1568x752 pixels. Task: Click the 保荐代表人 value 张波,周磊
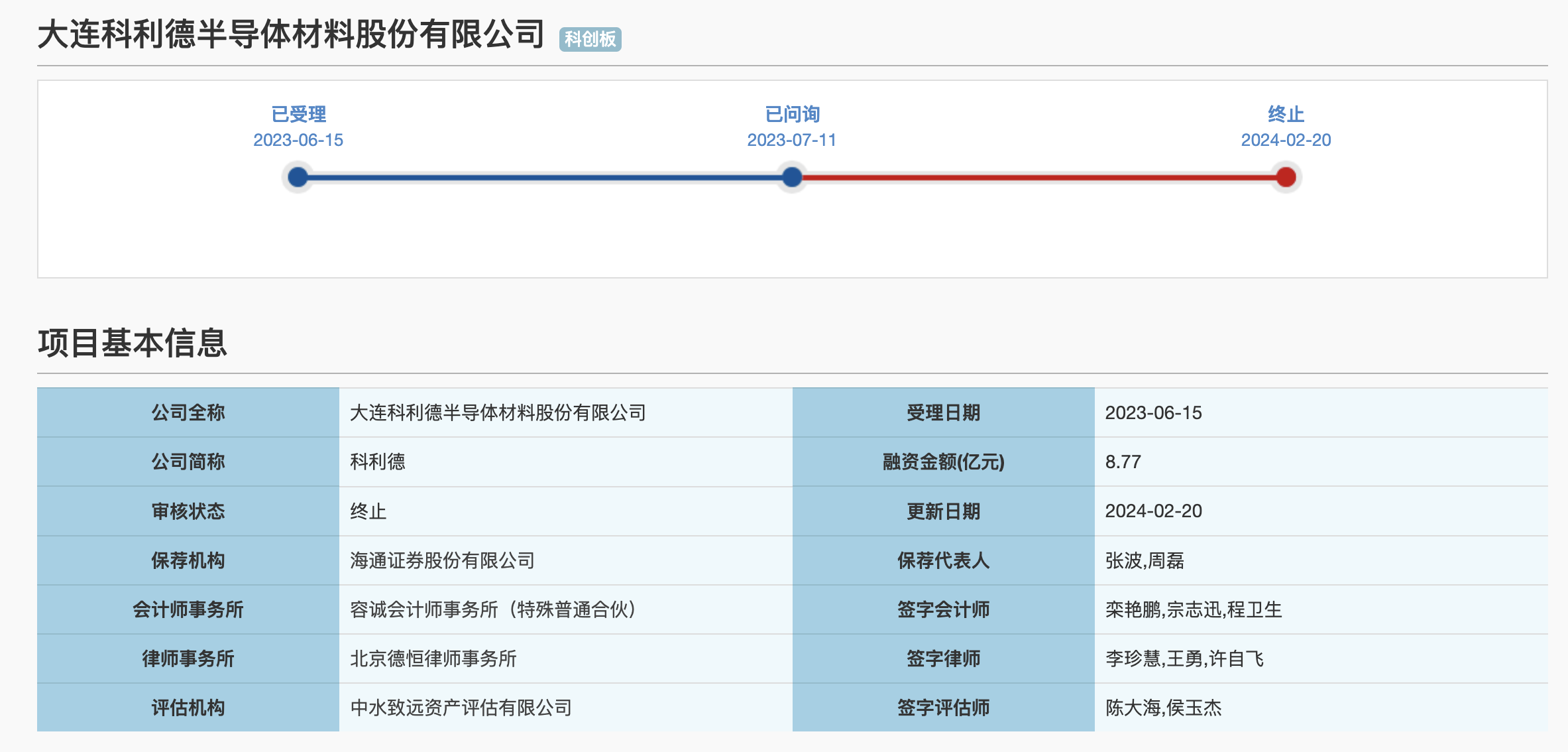click(x=1144, y=560)
